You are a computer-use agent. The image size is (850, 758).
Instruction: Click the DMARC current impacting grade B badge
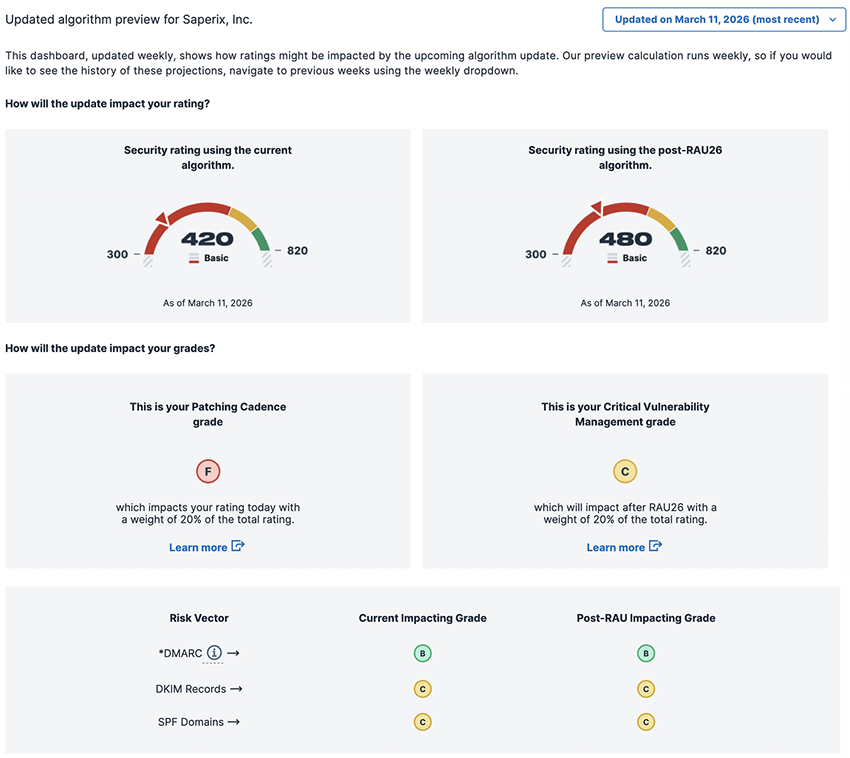coord(423,654)
